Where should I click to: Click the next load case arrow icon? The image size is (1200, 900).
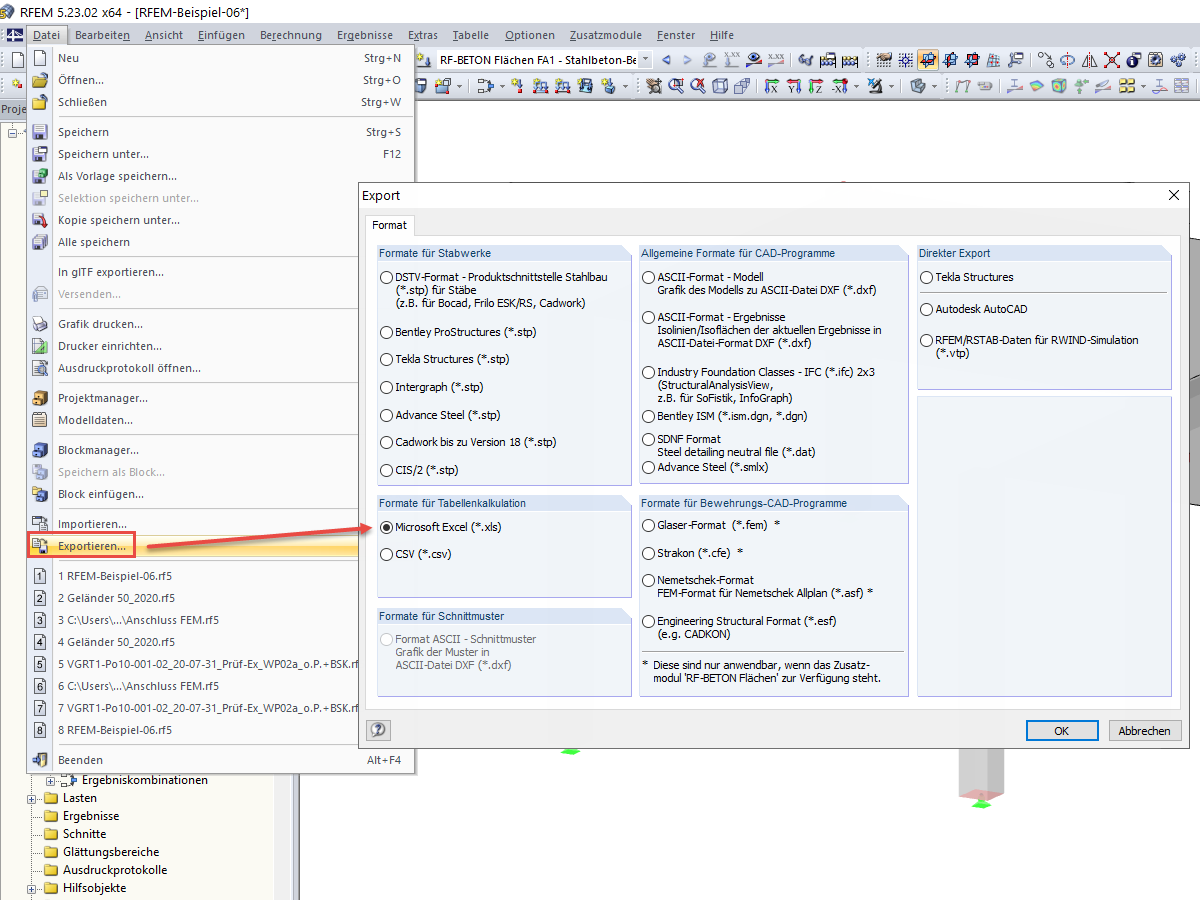point(688,60)
